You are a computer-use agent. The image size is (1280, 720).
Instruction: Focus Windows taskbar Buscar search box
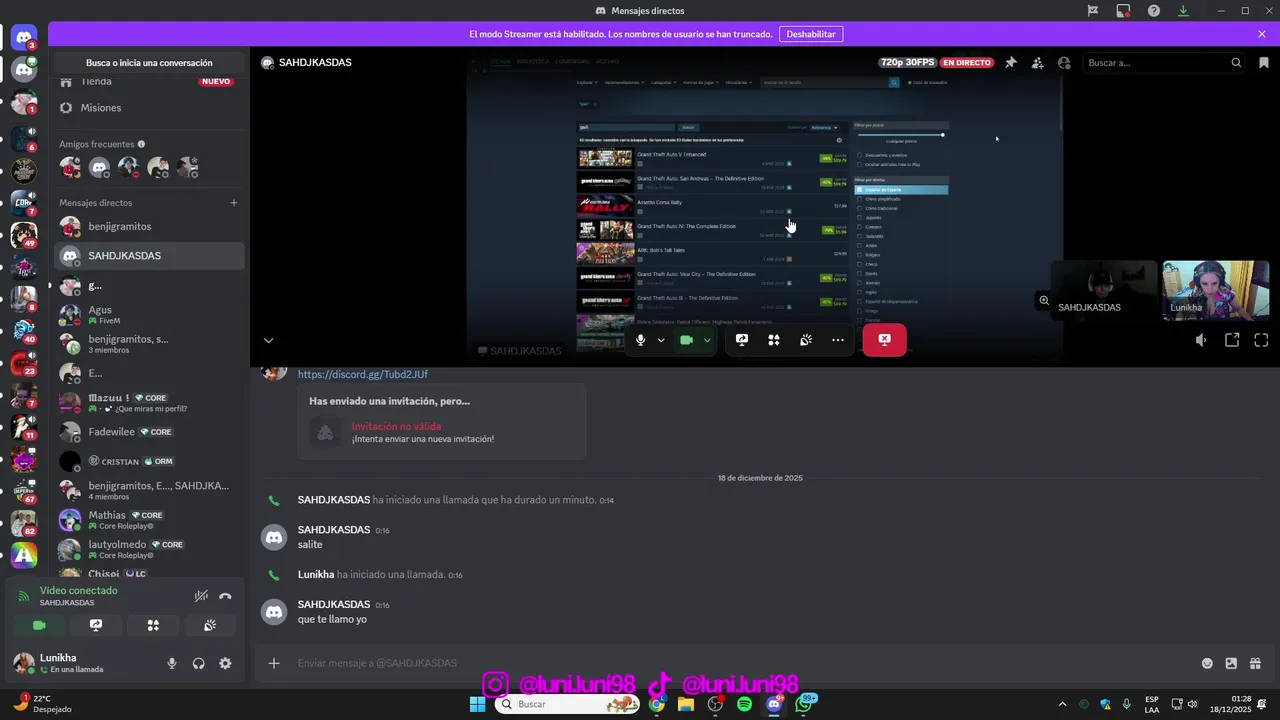click(x=567, y=704)
